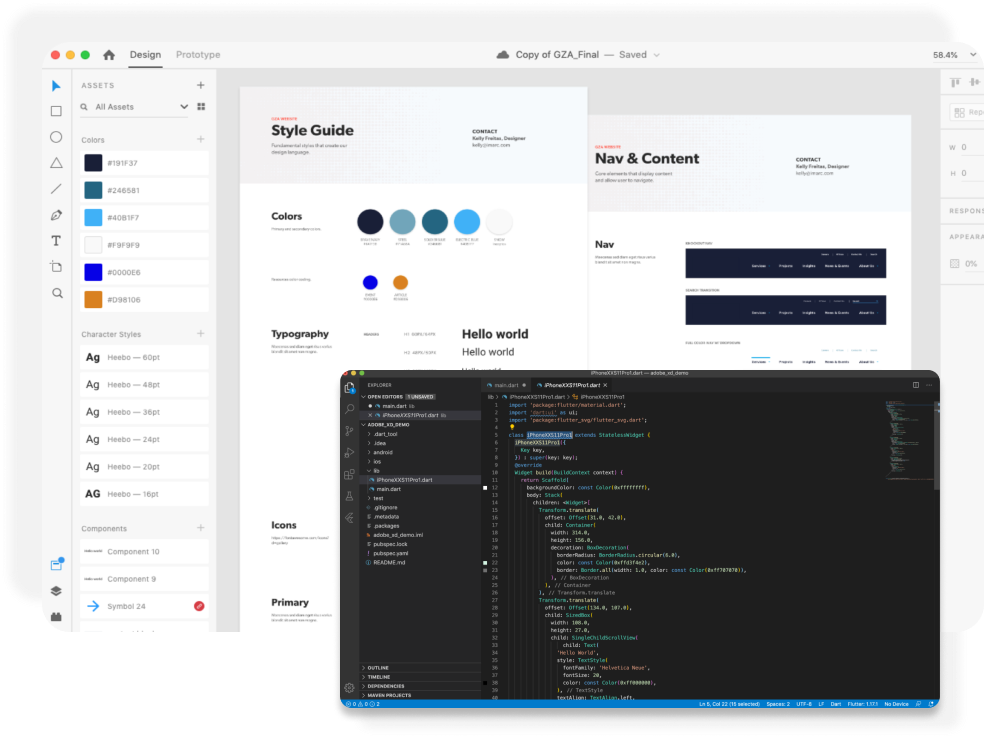The image size is (984, 738).
Task: Click the VS Code Manage gear icon
Action: (x=349, y=688)
